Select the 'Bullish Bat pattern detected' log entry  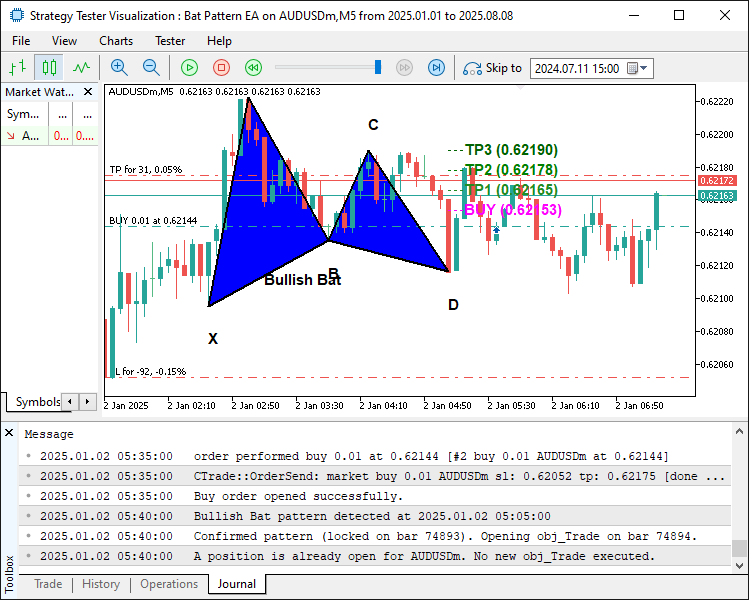click(375, 516)
